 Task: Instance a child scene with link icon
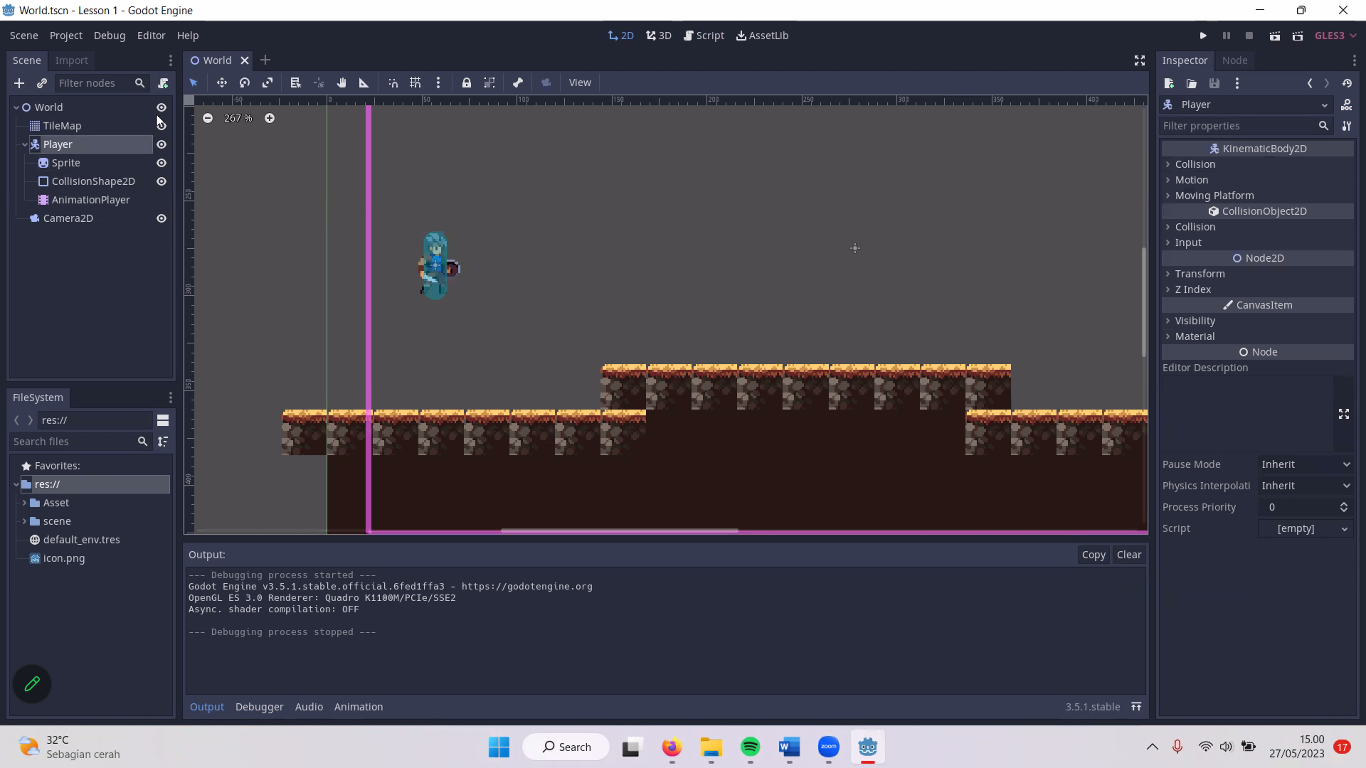click(42, 83)
